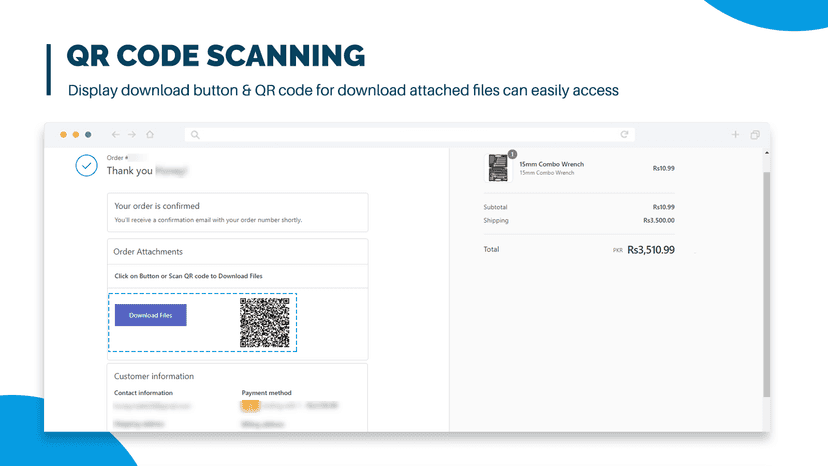The height and width of the screenshot is (466, 828).
Task: Click the "PKR" currency label
Action: 618,250
